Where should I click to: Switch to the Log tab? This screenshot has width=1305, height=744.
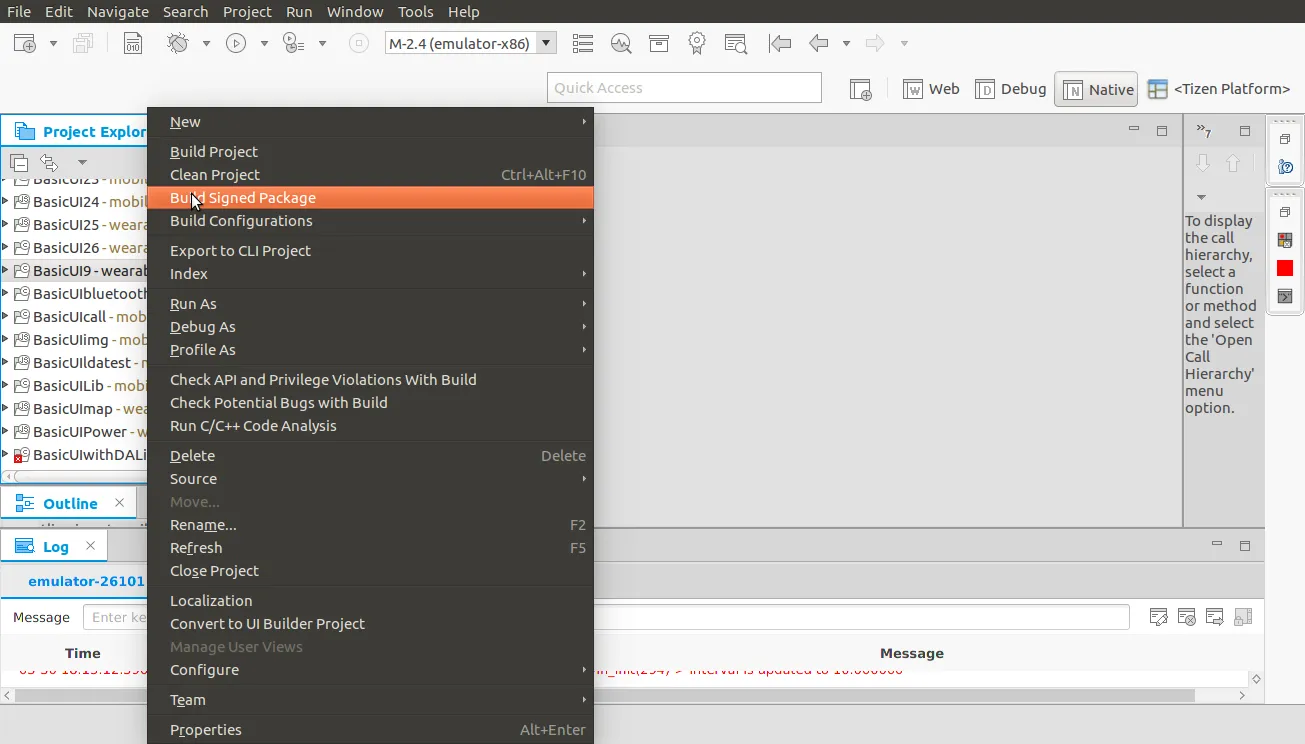point(56,547)
